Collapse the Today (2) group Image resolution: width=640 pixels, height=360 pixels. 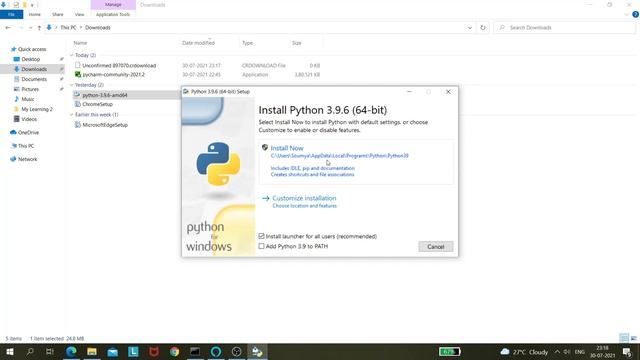point(71,55)
